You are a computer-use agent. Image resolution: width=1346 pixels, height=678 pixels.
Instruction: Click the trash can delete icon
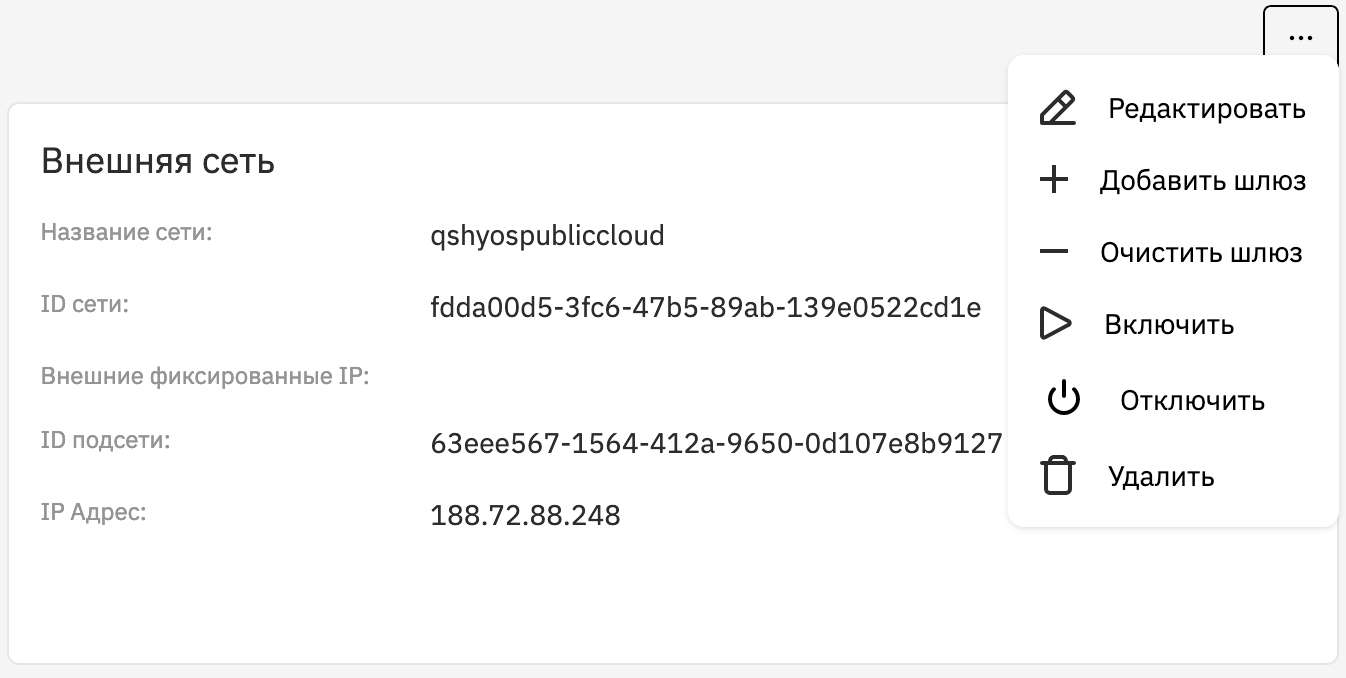1058,476
